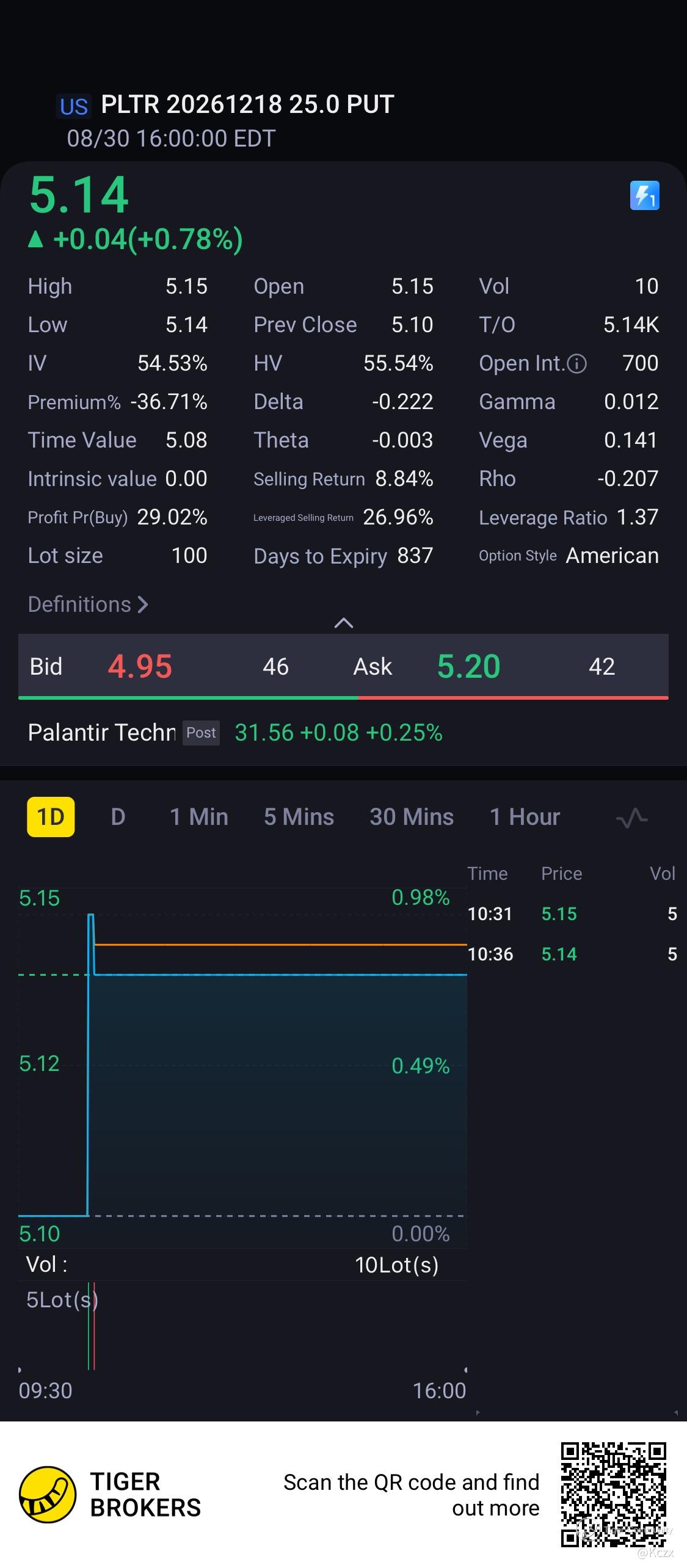Choose the 30 Mins chart interval
The image size is (687, 1568).
tap(412, 817)
